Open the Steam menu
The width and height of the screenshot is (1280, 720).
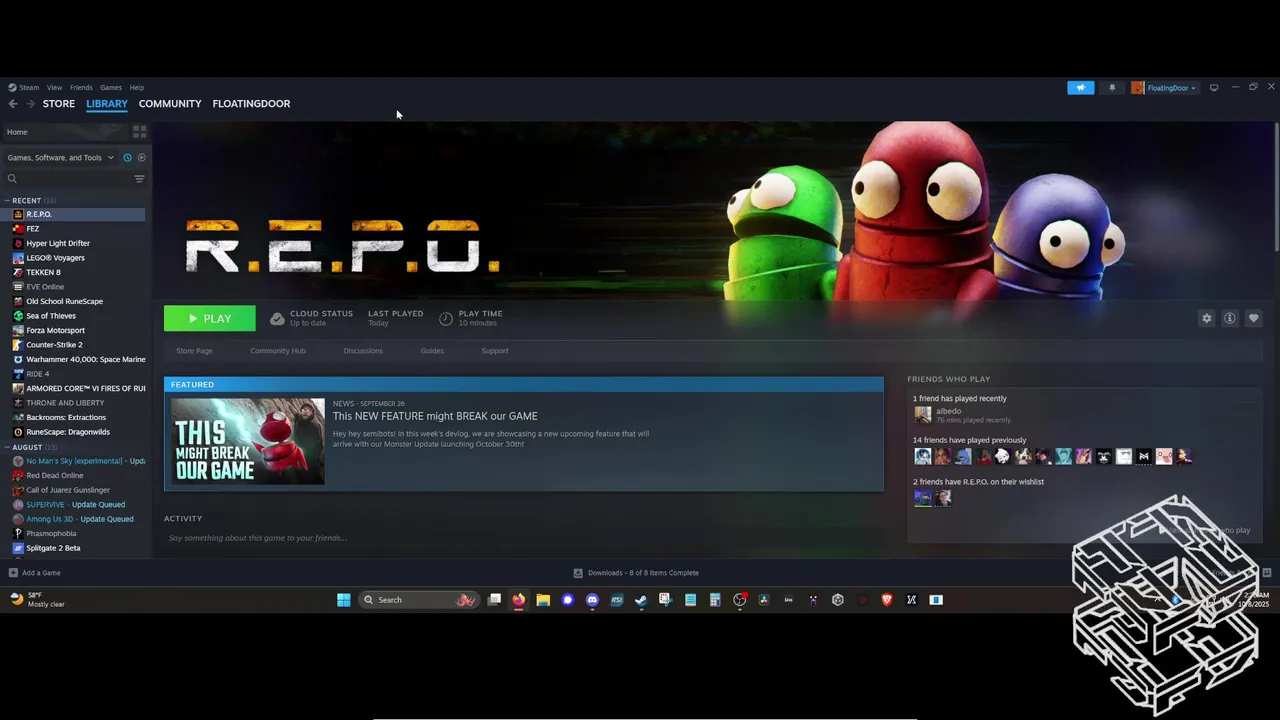pyautogui.click(x=24, y=88)
